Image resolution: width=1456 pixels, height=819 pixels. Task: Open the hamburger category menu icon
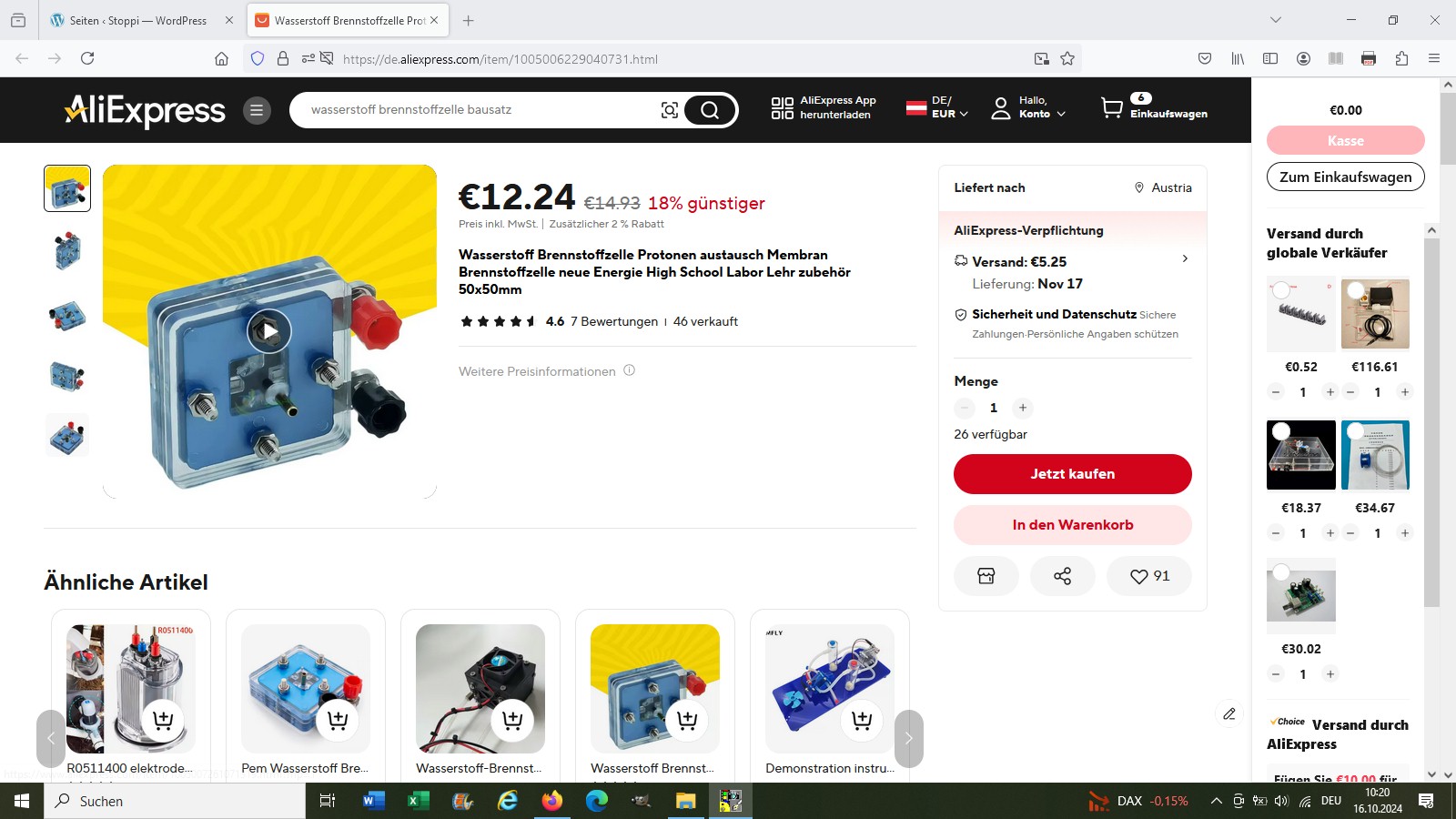coord(257,110)
